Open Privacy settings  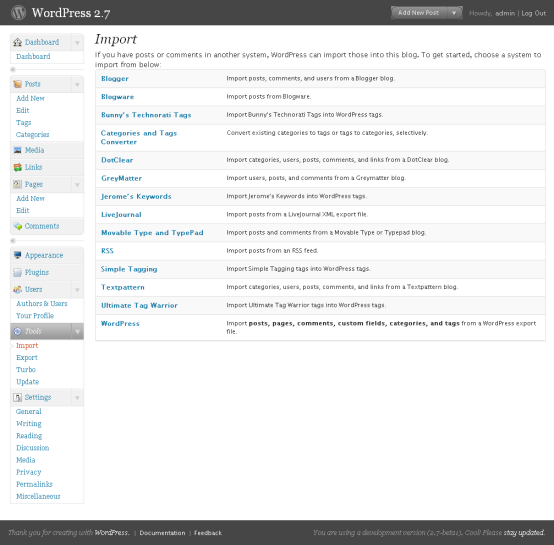[29, 472]
